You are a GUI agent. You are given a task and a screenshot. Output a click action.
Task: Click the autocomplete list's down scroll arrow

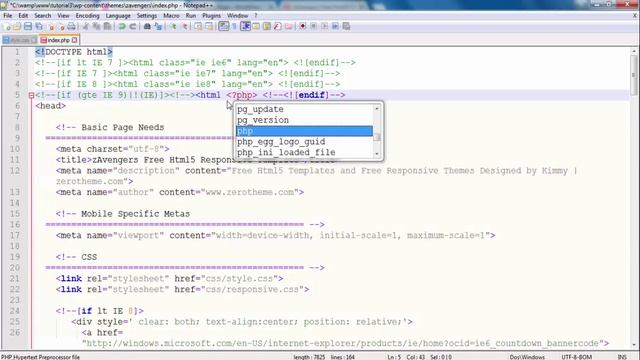(x=377, y=154)
